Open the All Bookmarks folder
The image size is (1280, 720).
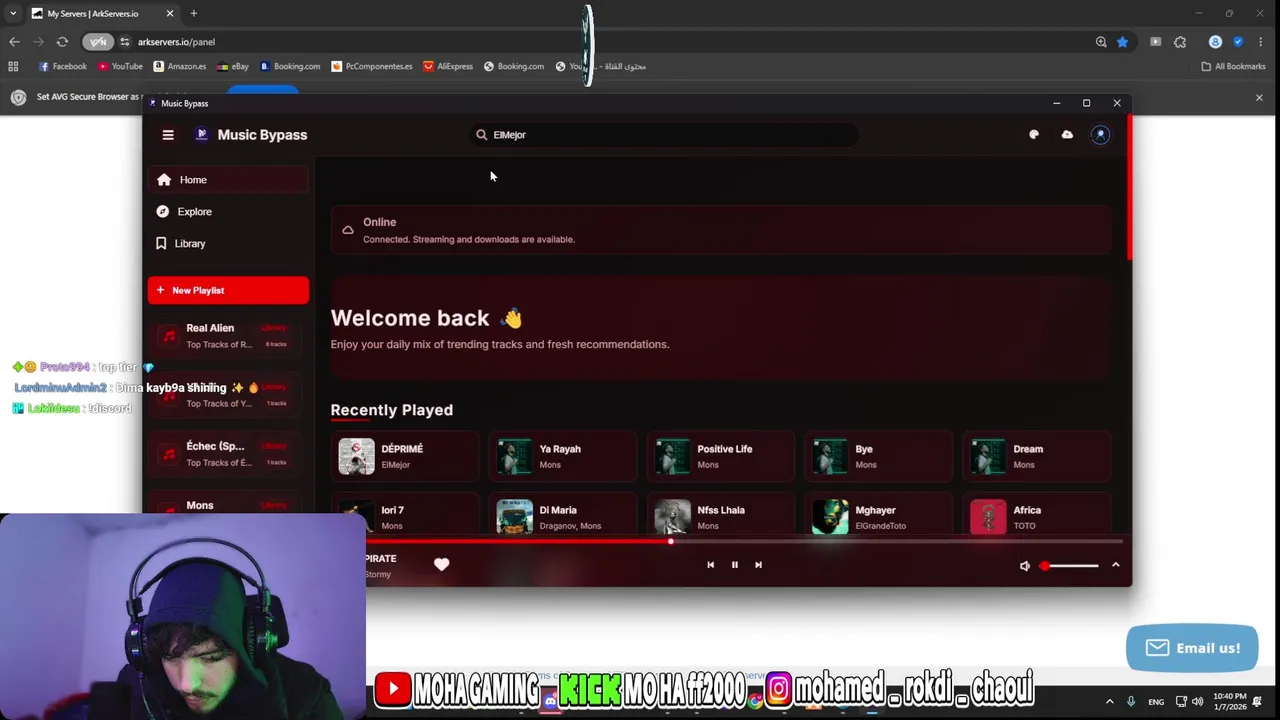click(x=1233, y=66)
